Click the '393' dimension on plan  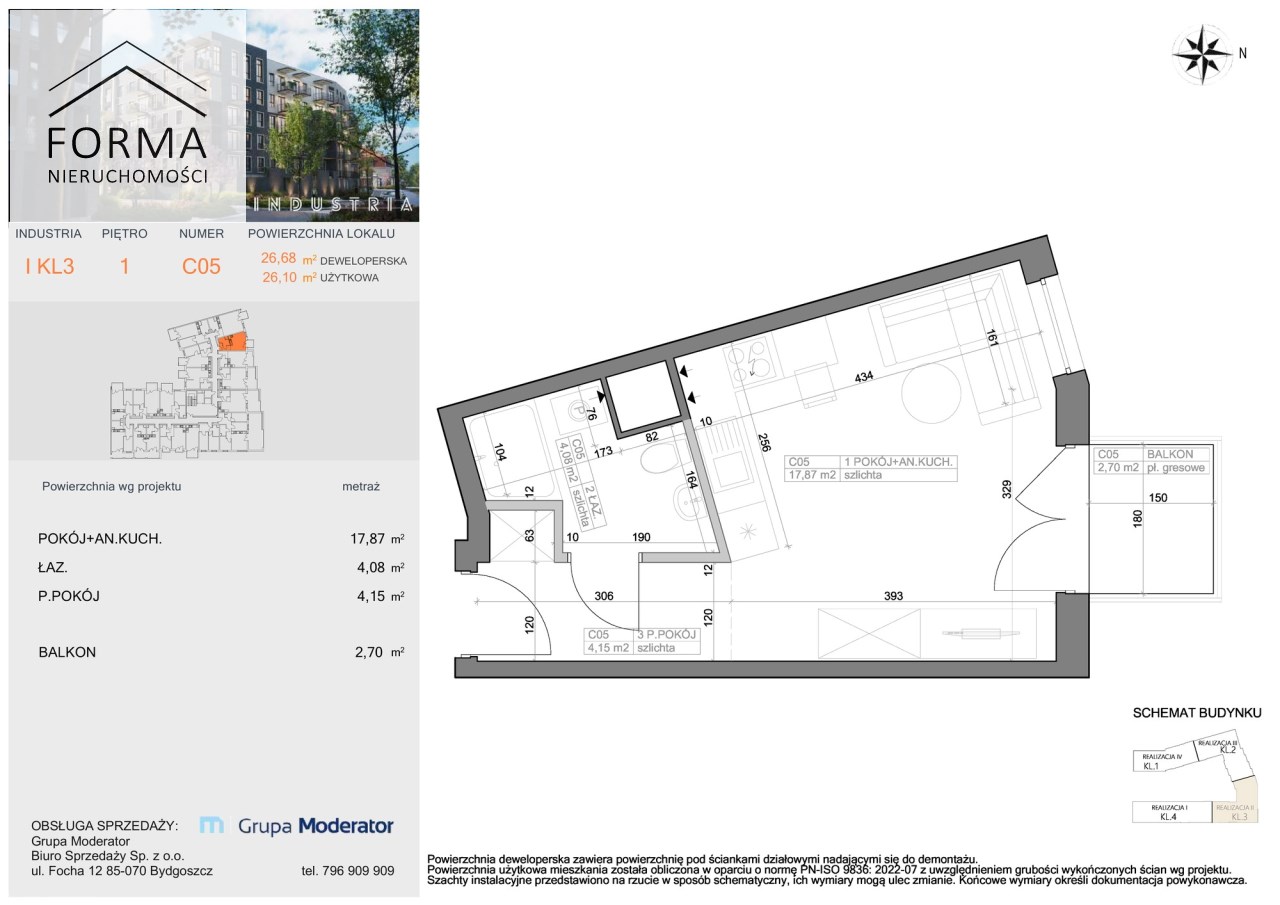pos(893,596)
